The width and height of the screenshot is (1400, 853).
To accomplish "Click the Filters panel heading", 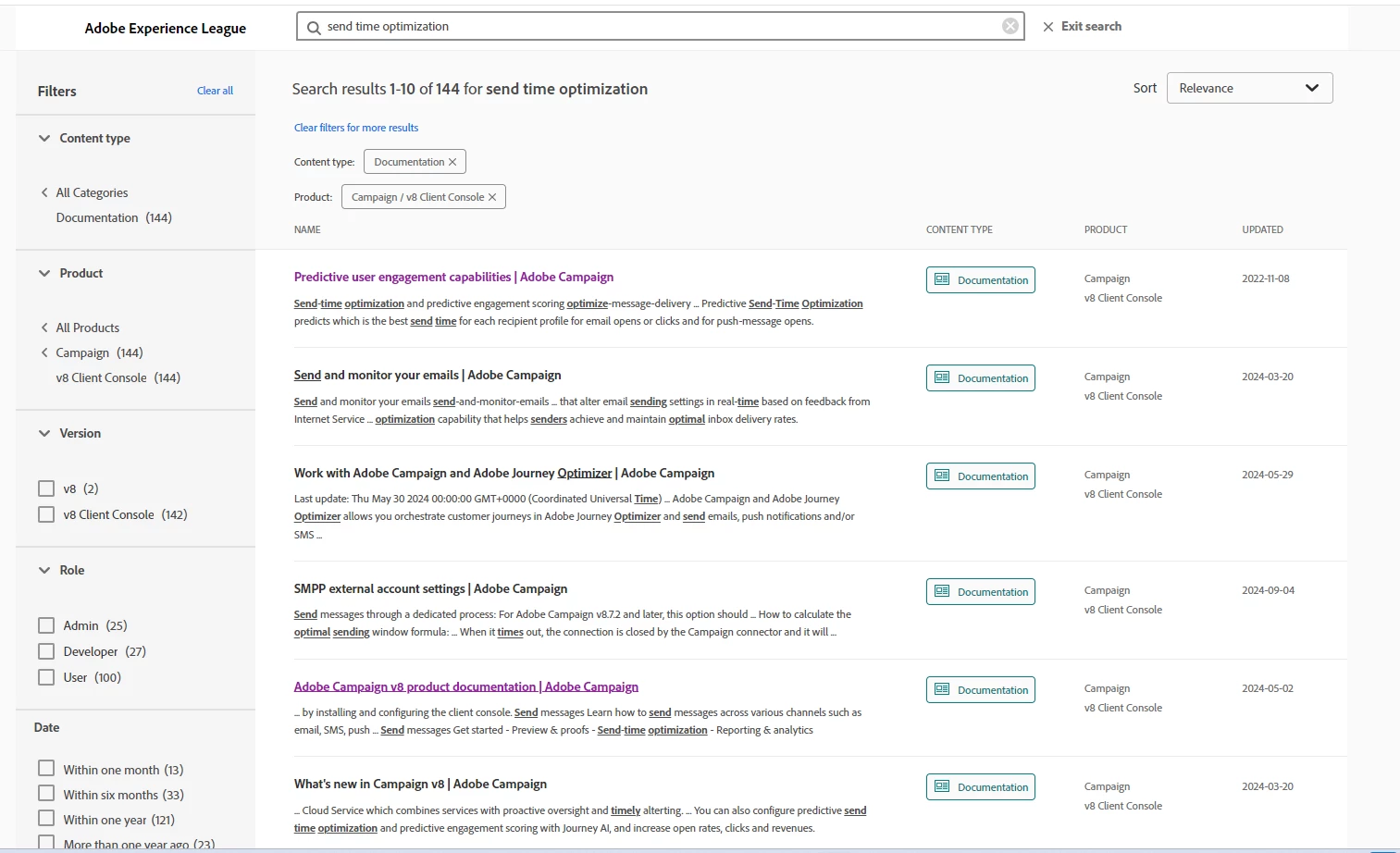I will tap(57, 91).
